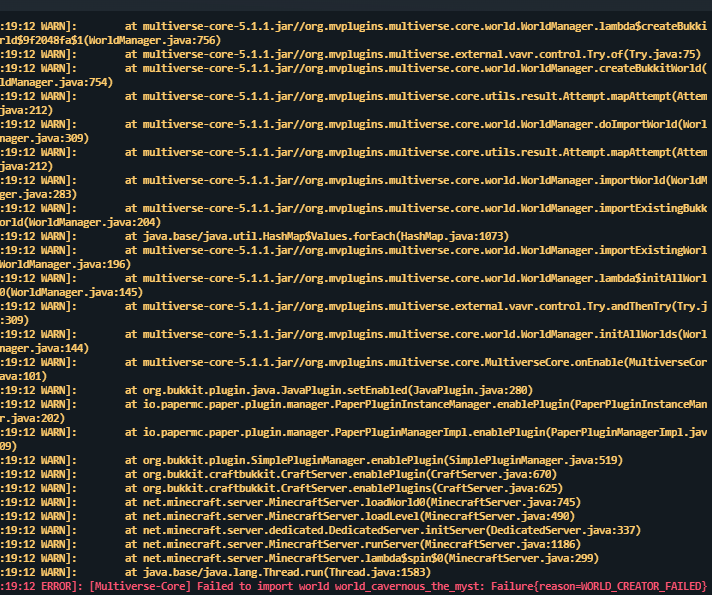Click the 'WorldManager.importExistingWorl' log line
Viewport: 712px width, 595px height.
[354, 251]
